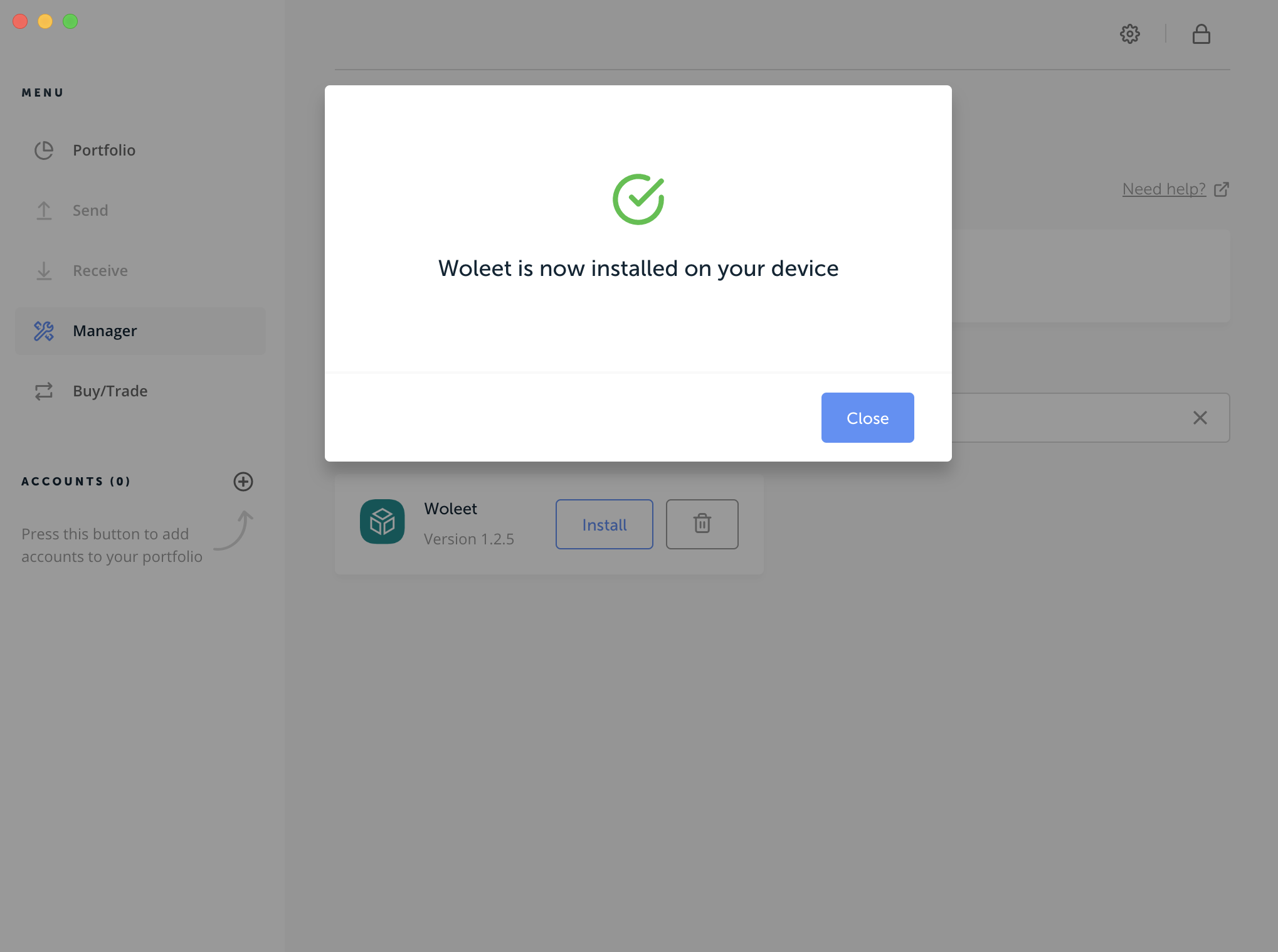The image size is (1278, 952).
Task: Click the green macOS fullscreen button
Action: click(x=70, y=21)
